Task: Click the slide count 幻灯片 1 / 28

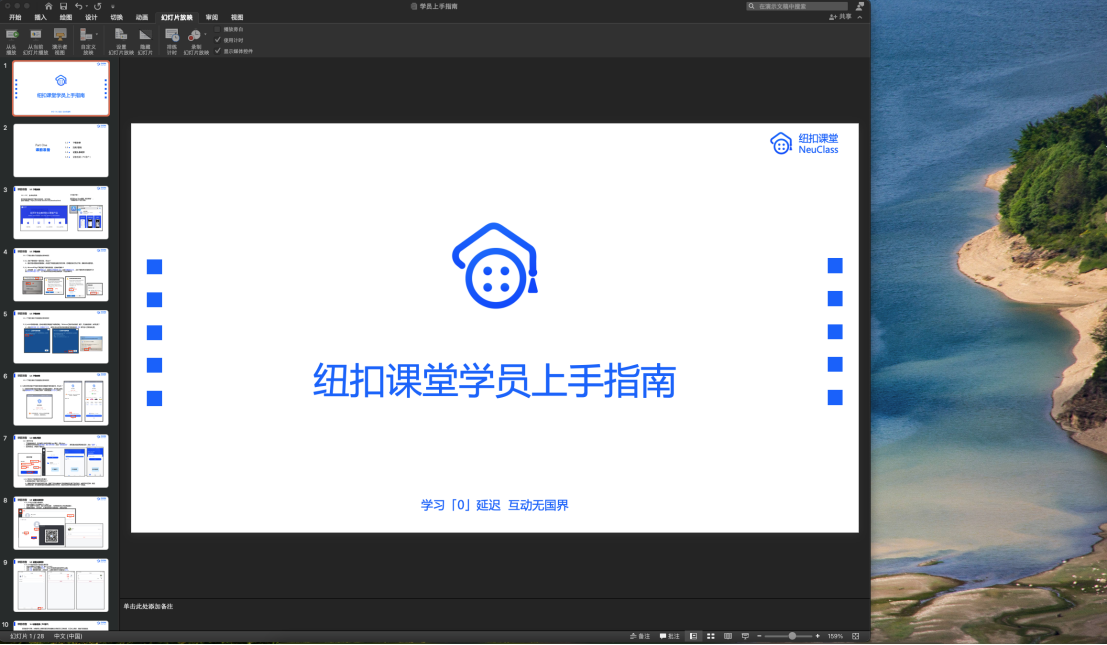Action: (26, 636)
